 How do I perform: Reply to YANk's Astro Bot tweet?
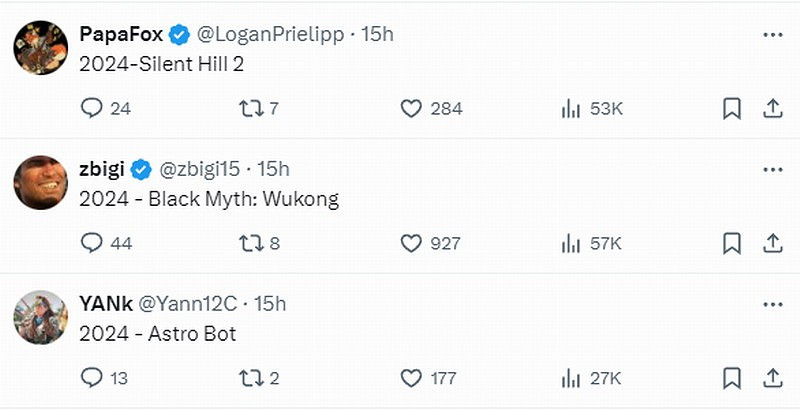92,378
